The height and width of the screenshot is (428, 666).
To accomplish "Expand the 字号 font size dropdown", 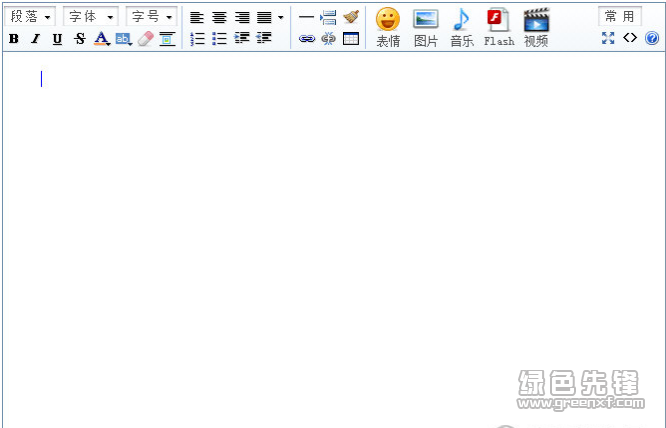I will 152,17.
